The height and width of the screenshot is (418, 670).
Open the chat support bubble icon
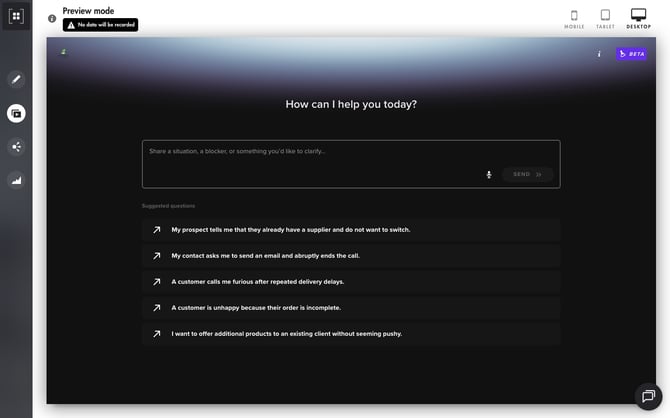(648, 396)
